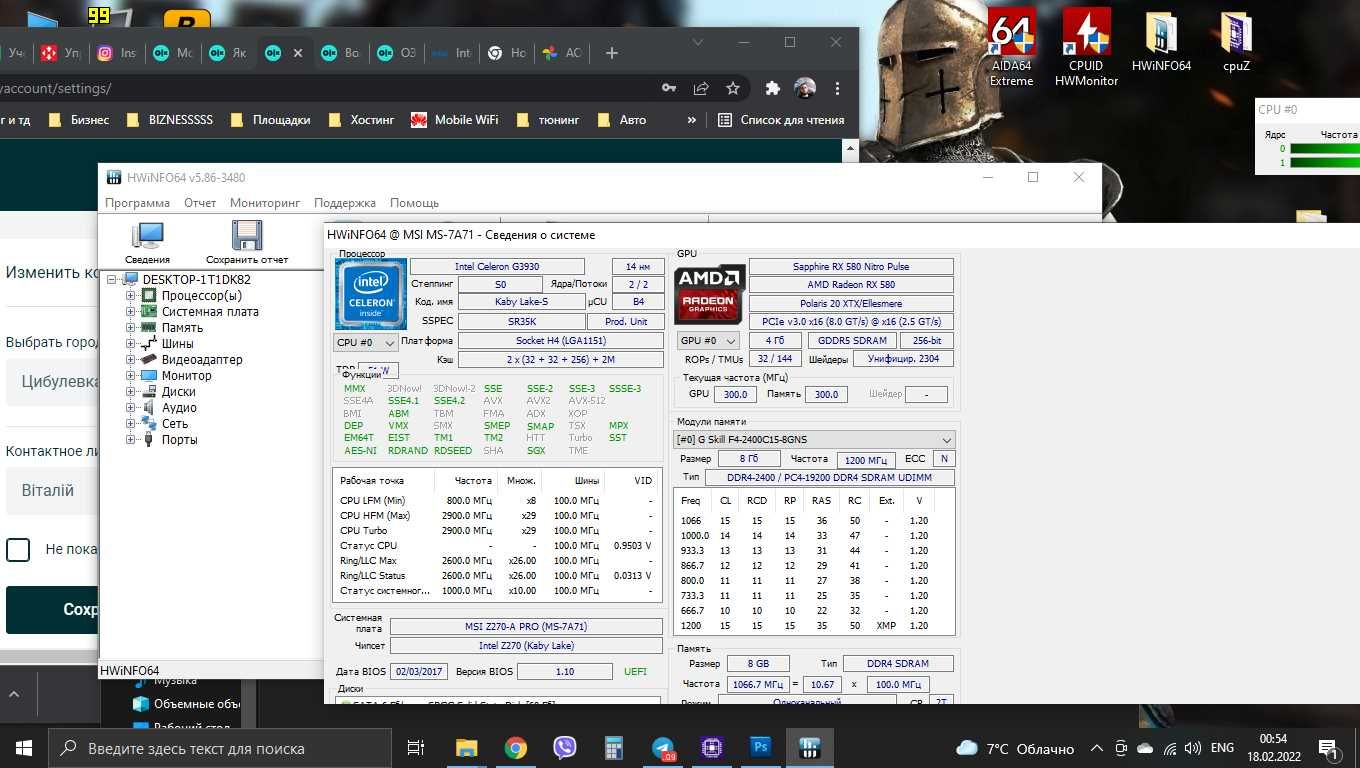
Task: Open the Chrome profile avatar
Action: coord(805,88)
